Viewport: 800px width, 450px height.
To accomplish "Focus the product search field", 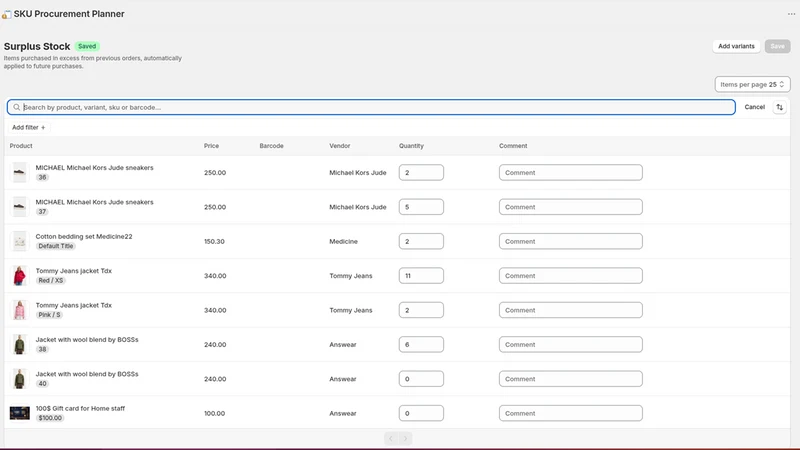I will (x=371, y=107).
